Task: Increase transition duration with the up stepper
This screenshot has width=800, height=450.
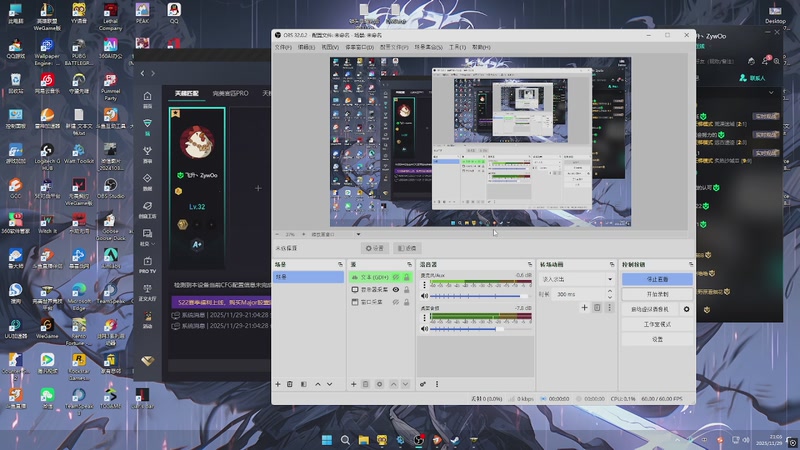Action: 610,291
